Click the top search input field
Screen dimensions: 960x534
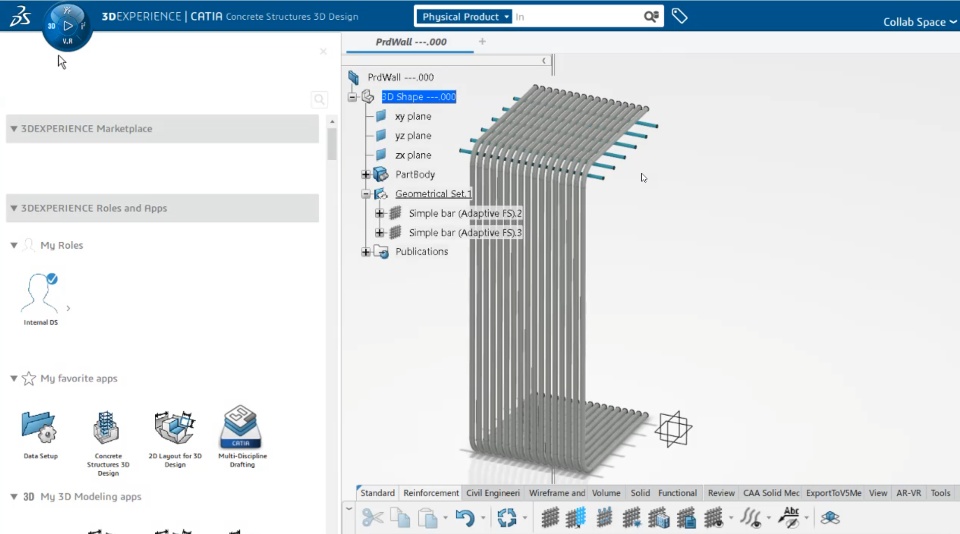click(576, 17)
